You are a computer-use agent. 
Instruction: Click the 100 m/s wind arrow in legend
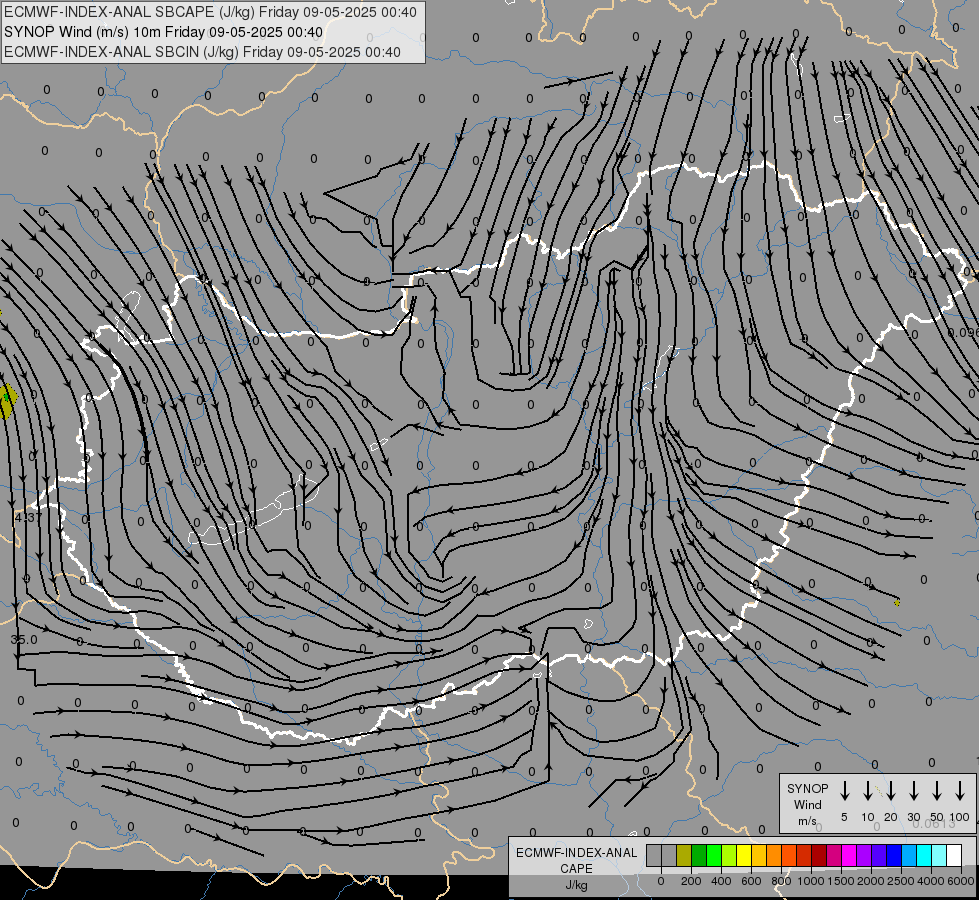[x=960, y=790]
